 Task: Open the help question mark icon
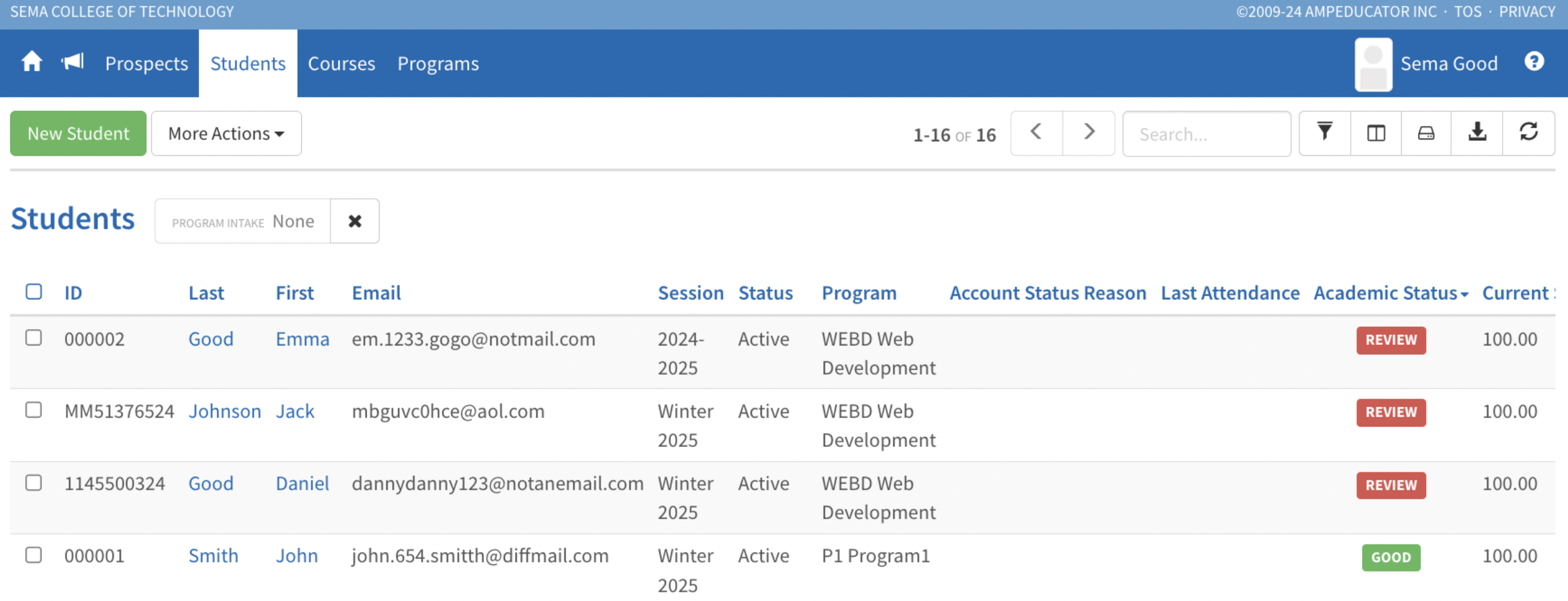coord(1534,62)
